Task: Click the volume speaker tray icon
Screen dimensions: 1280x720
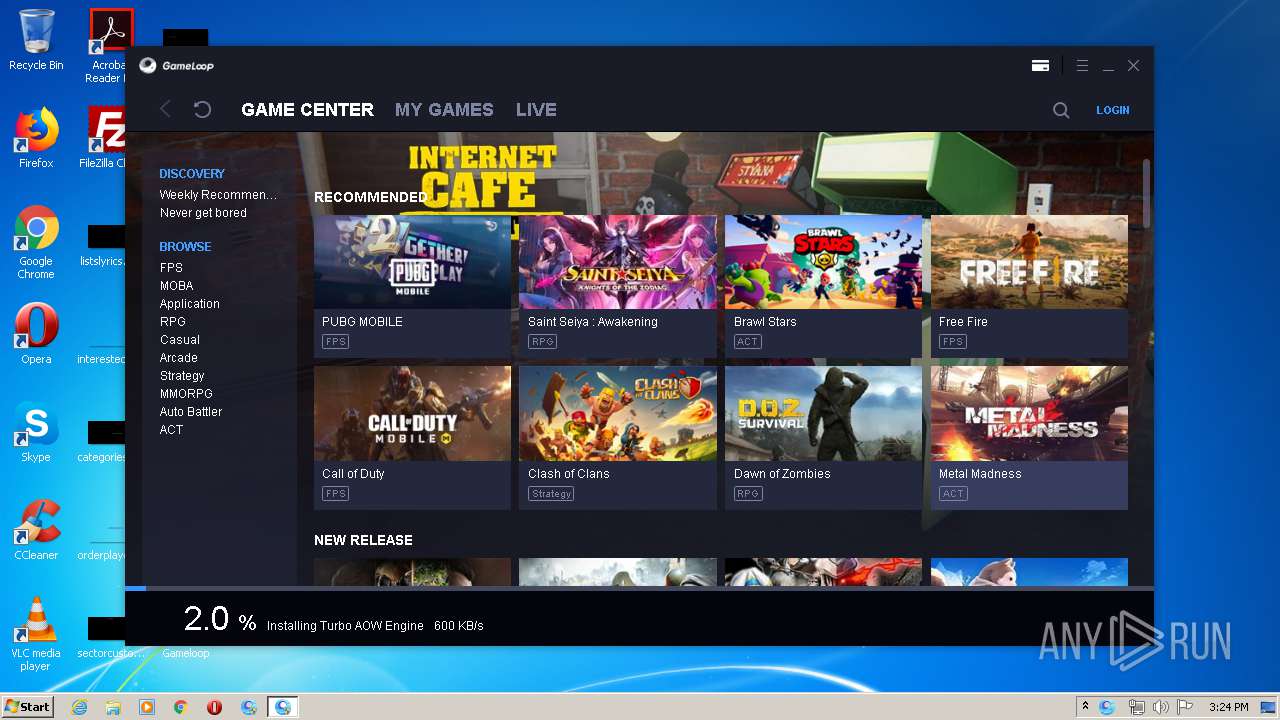Action: pyautogui.click(x=1160, y=707)
